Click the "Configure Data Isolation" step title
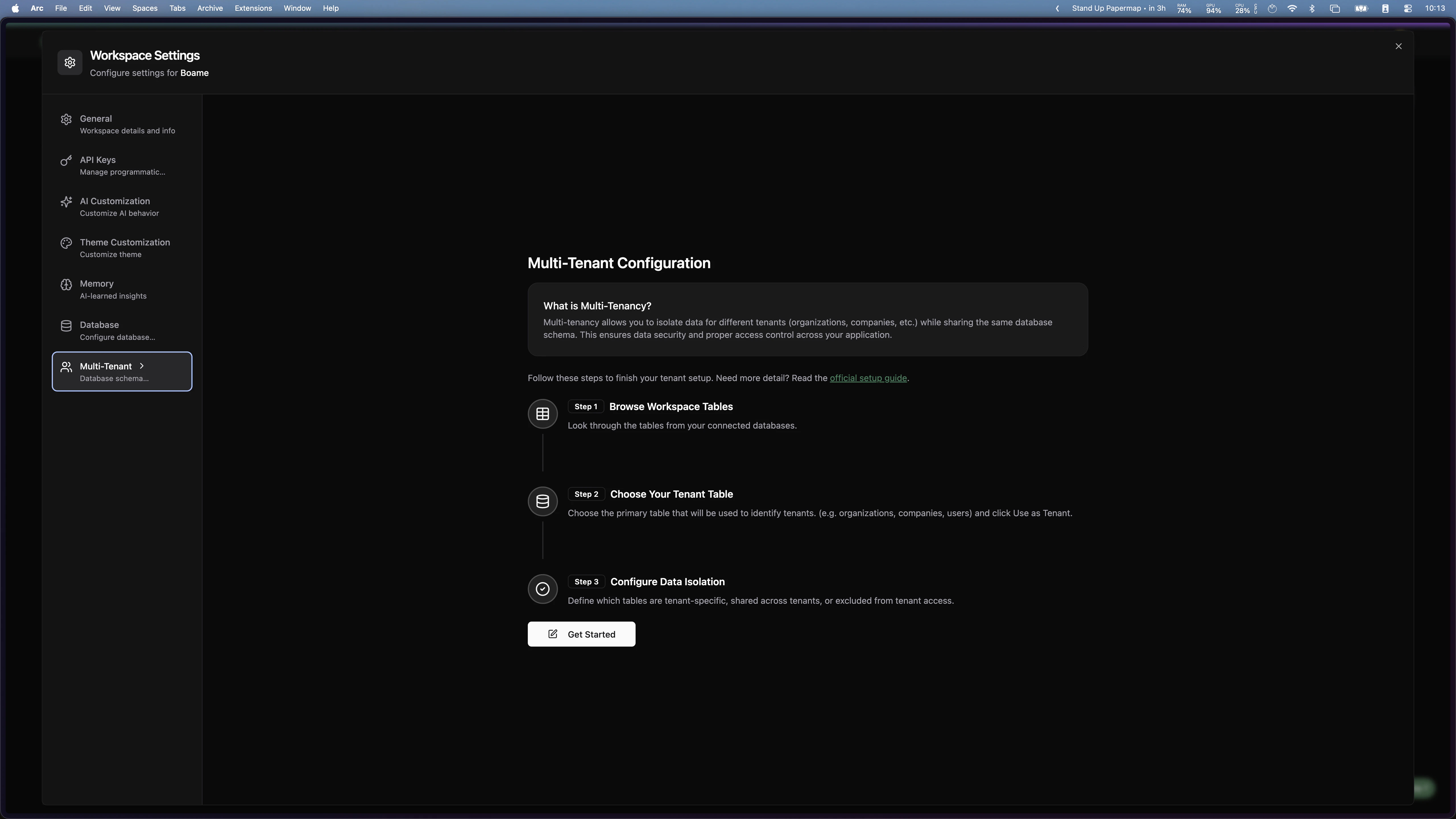The height and width of the screenshot is (819, 1456). (667, 582)
